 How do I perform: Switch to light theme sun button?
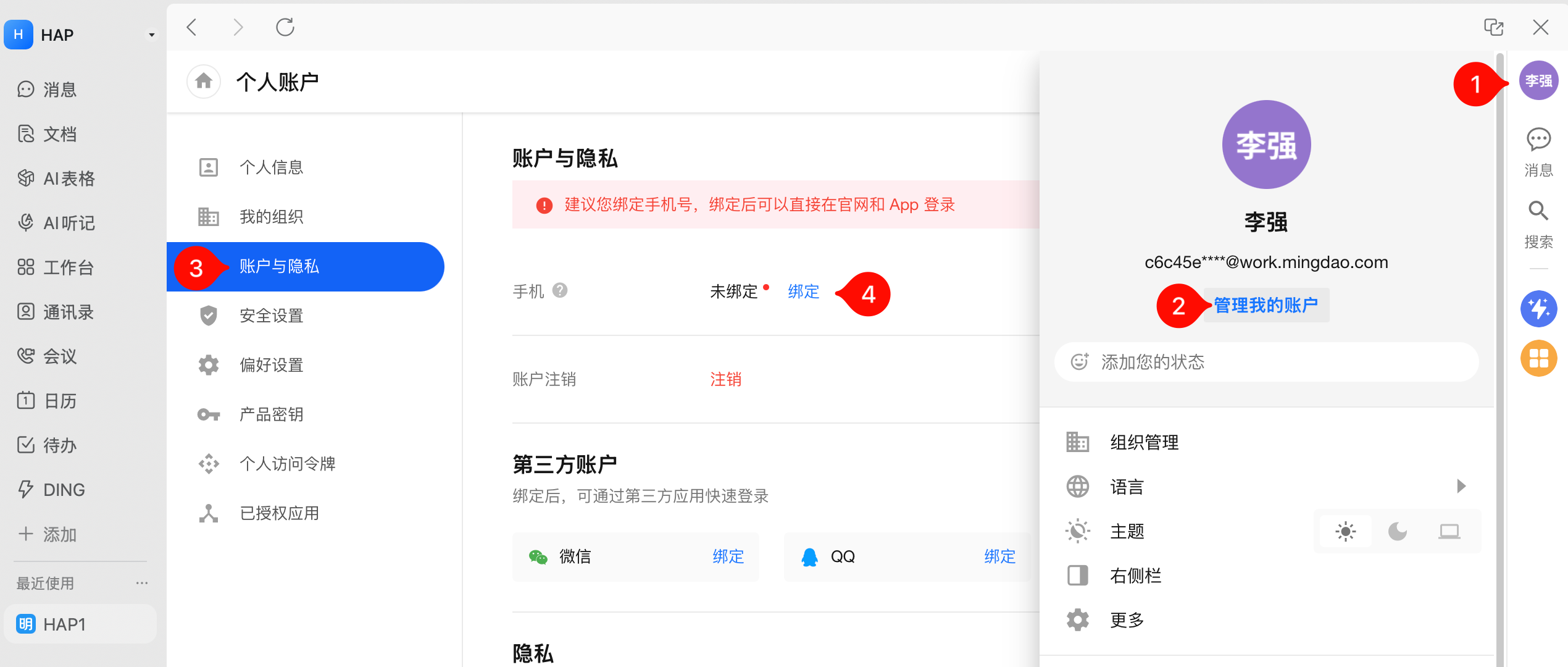point(1346,531)
